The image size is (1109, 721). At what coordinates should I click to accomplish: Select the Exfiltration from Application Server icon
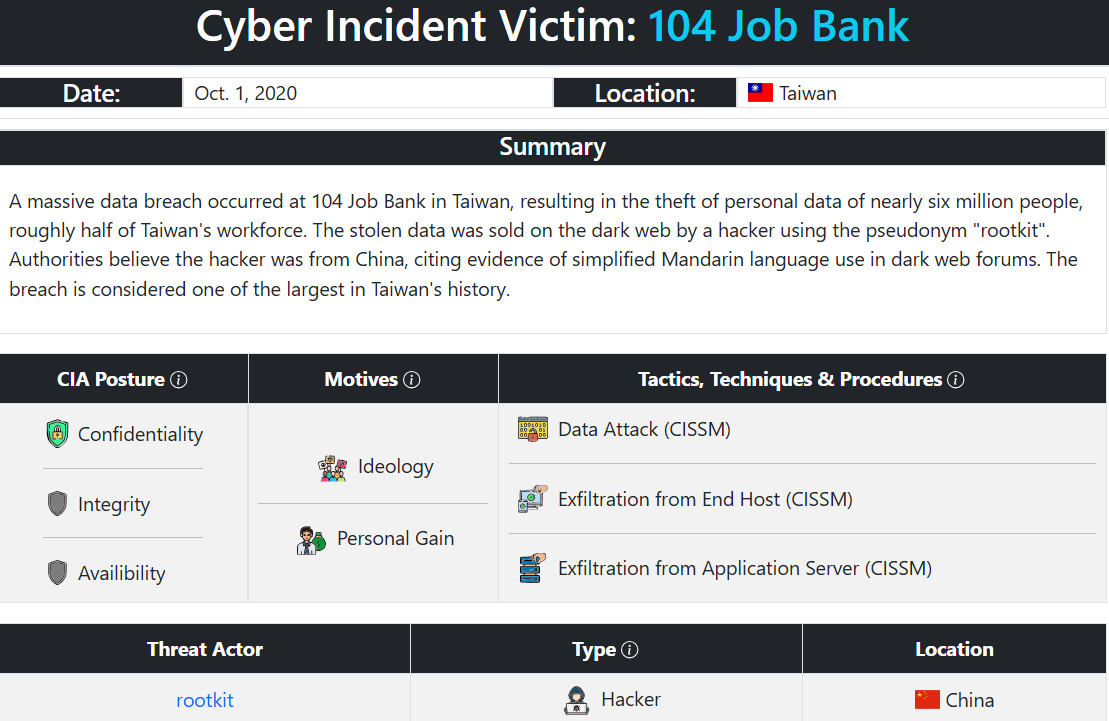531,567
